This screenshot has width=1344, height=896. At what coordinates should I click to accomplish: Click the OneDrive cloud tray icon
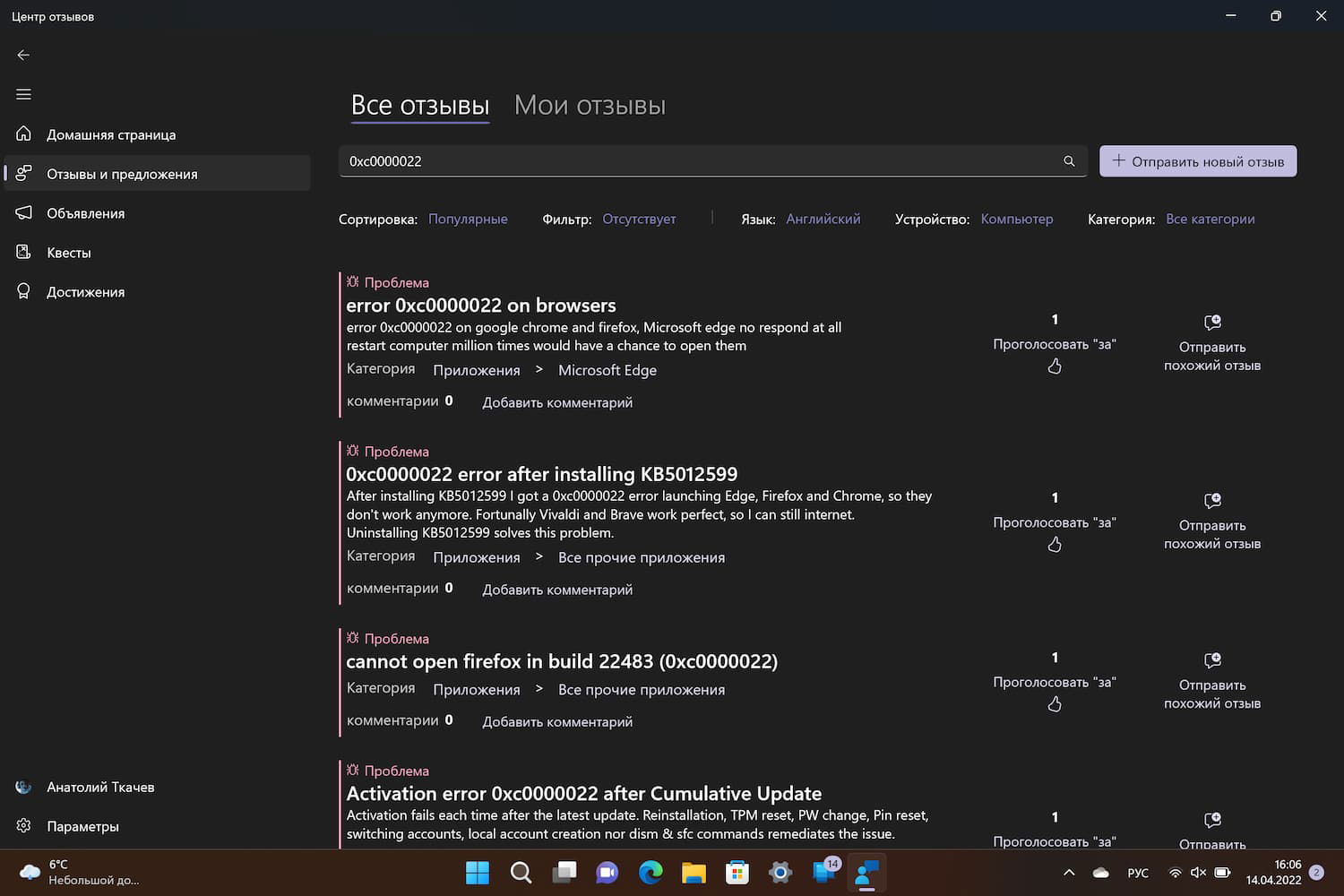pyautogui.click(x=1101, y=873)
